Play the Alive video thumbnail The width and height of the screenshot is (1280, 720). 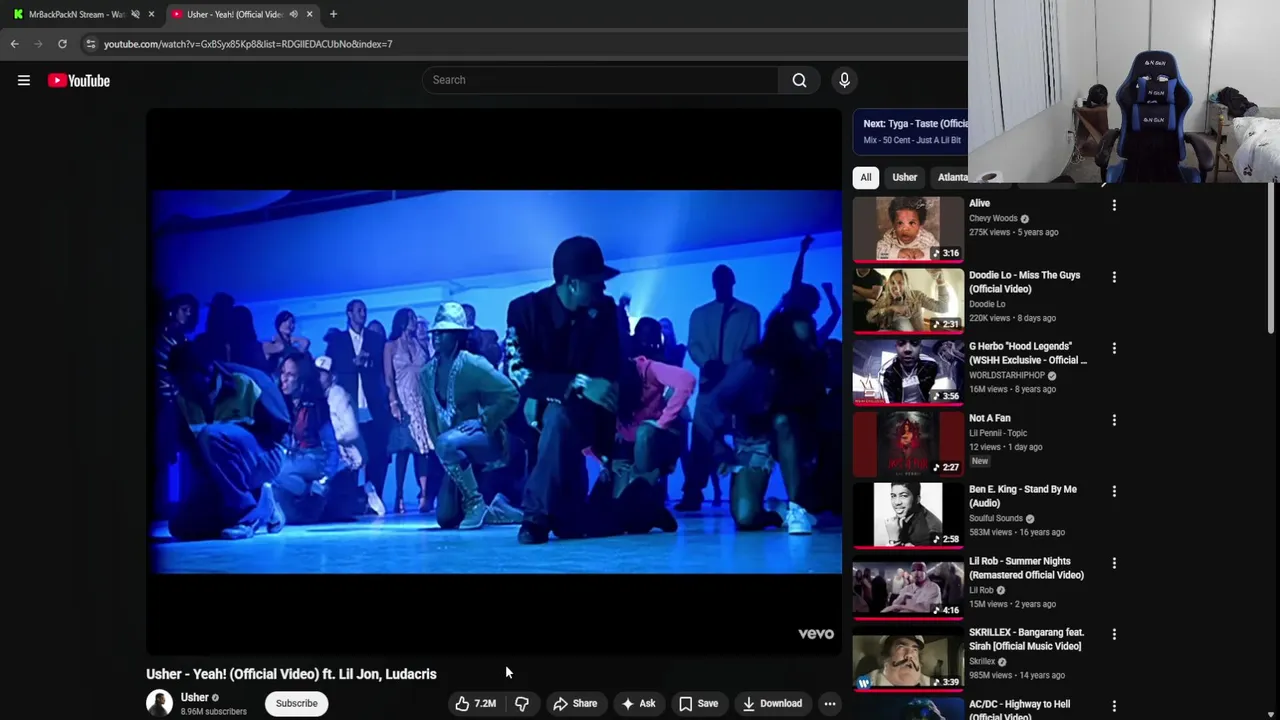(908, 229)
